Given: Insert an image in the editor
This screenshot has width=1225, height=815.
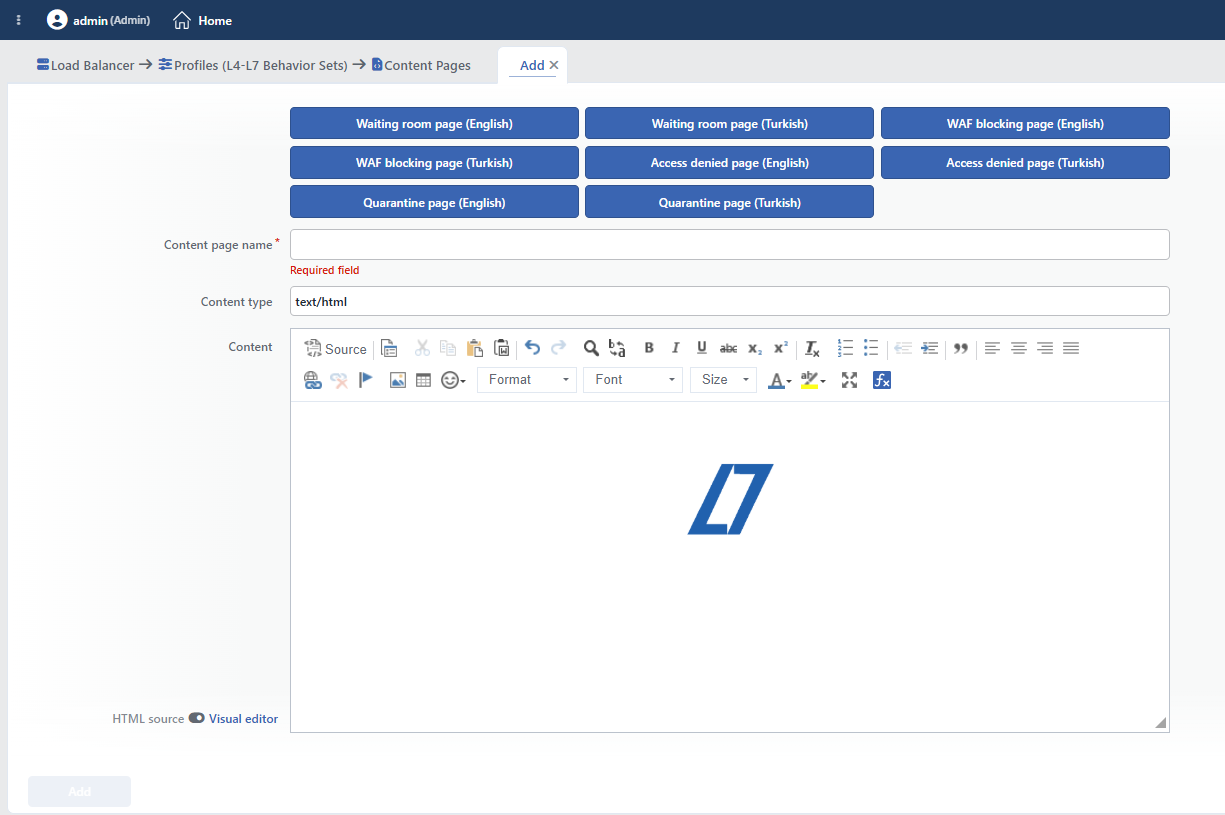Looking at the screenshot, I should pyautogui.click(x=398, y=380).
